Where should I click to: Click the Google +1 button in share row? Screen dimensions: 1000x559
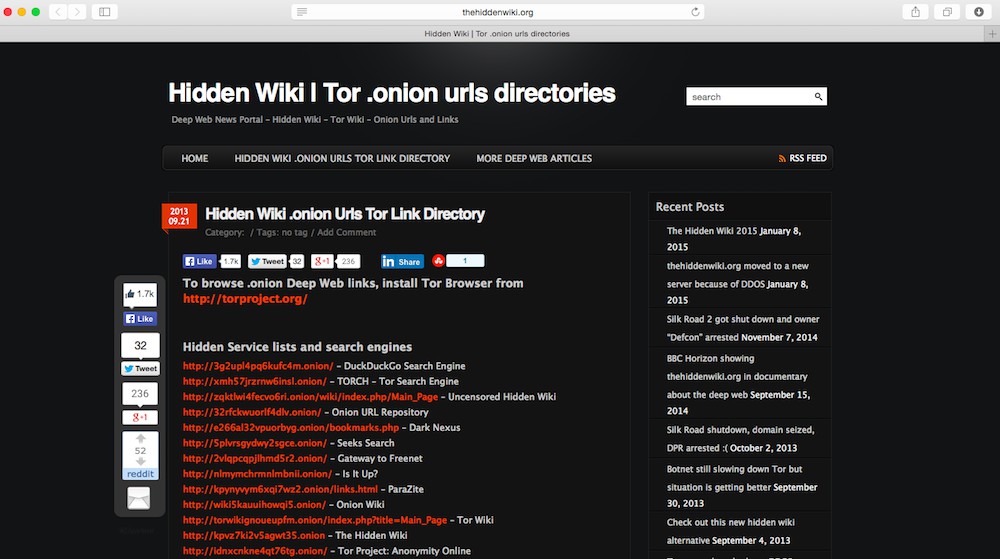(322, 261)
